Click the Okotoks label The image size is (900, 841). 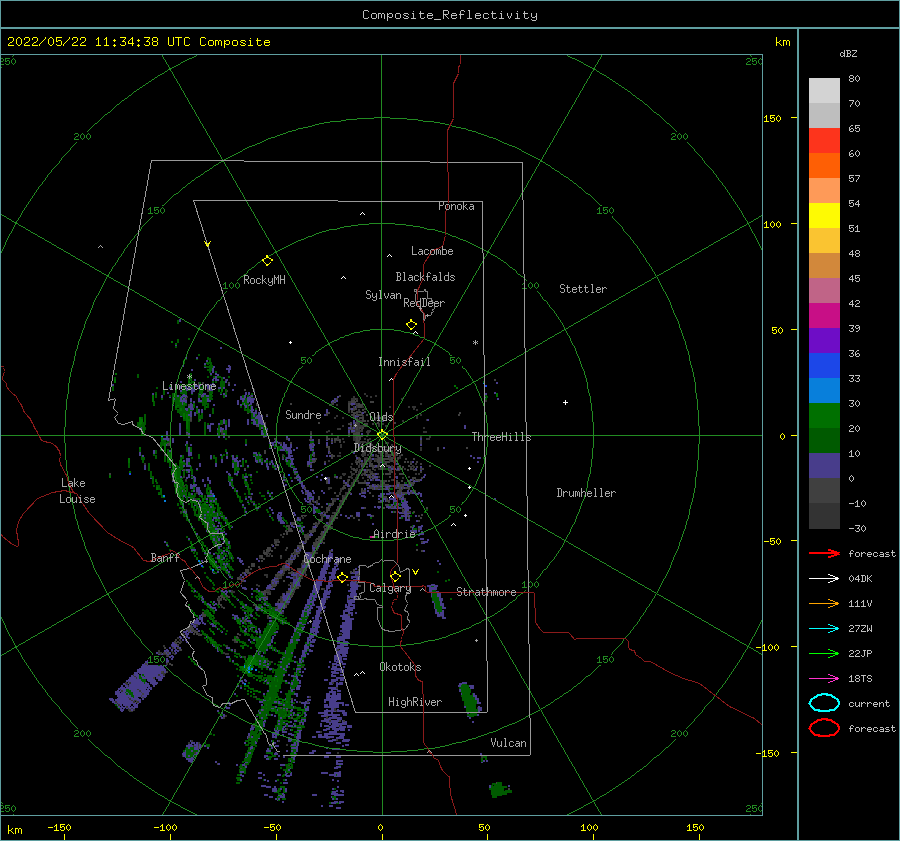point(400,667)
